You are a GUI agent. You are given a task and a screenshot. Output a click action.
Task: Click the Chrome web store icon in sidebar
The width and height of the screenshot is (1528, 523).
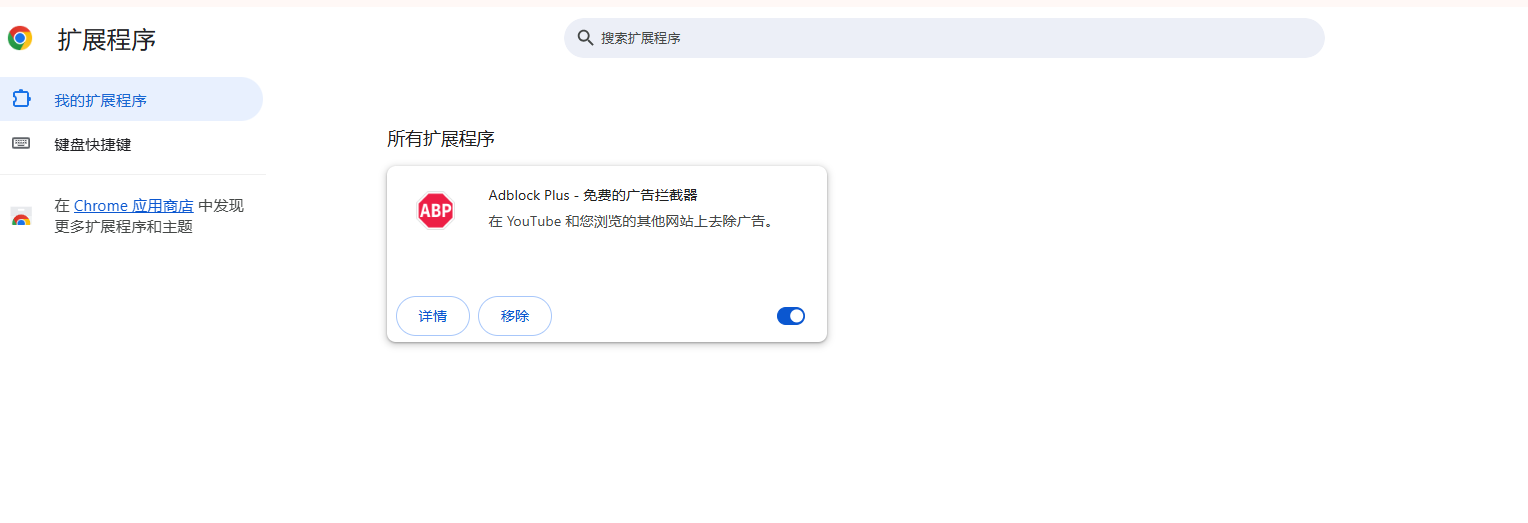[x=21, y=216]
